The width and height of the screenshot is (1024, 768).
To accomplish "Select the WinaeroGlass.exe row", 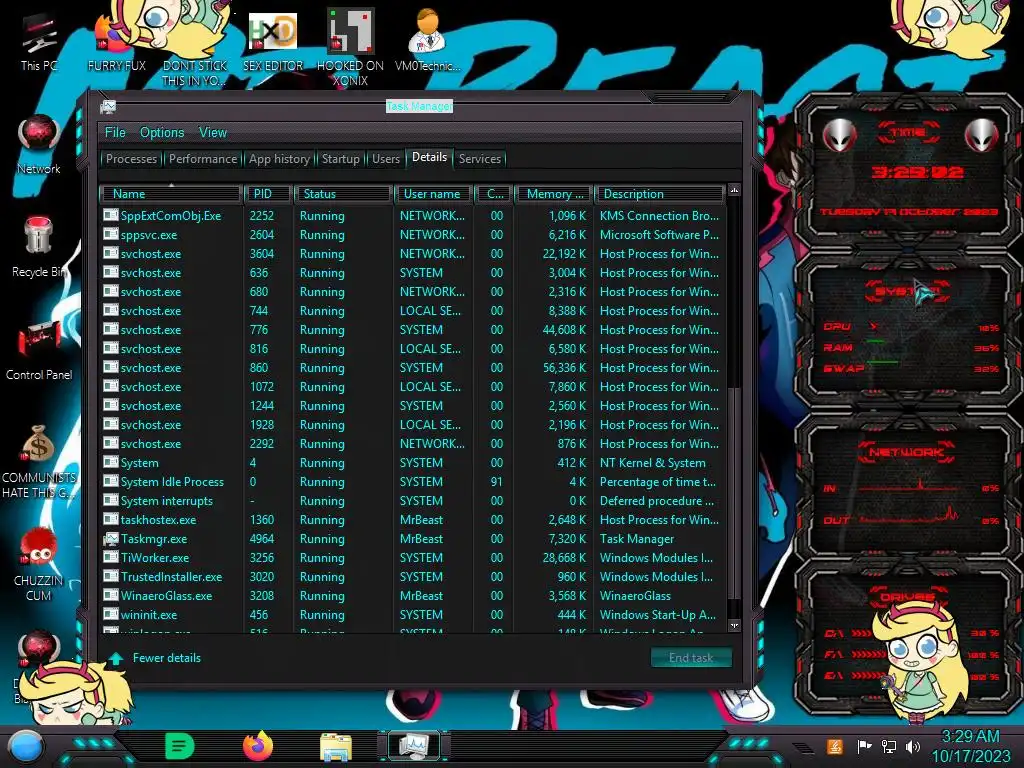I will [x=413, y=596].
